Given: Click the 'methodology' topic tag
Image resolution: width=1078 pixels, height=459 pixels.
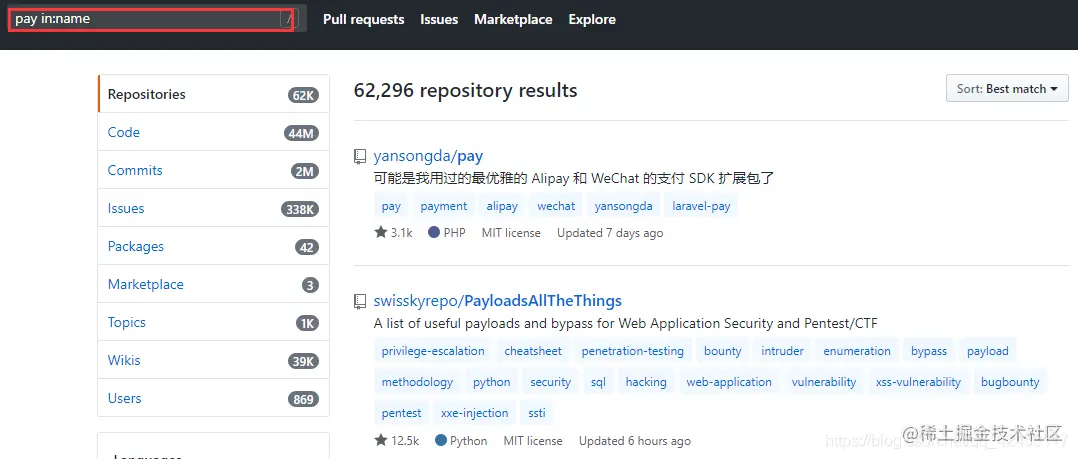Looking at the screenshot, I should coord(417,382).
